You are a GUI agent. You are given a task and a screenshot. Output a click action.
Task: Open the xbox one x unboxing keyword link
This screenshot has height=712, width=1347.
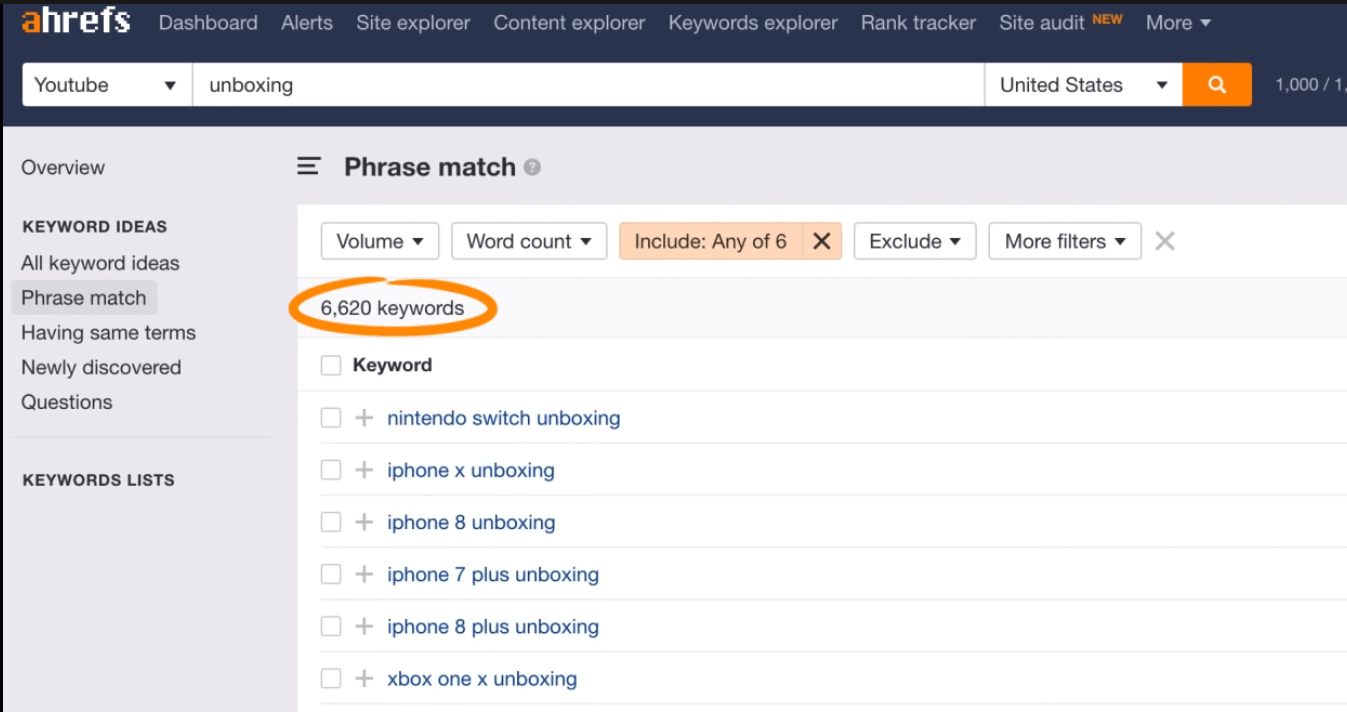482,678
